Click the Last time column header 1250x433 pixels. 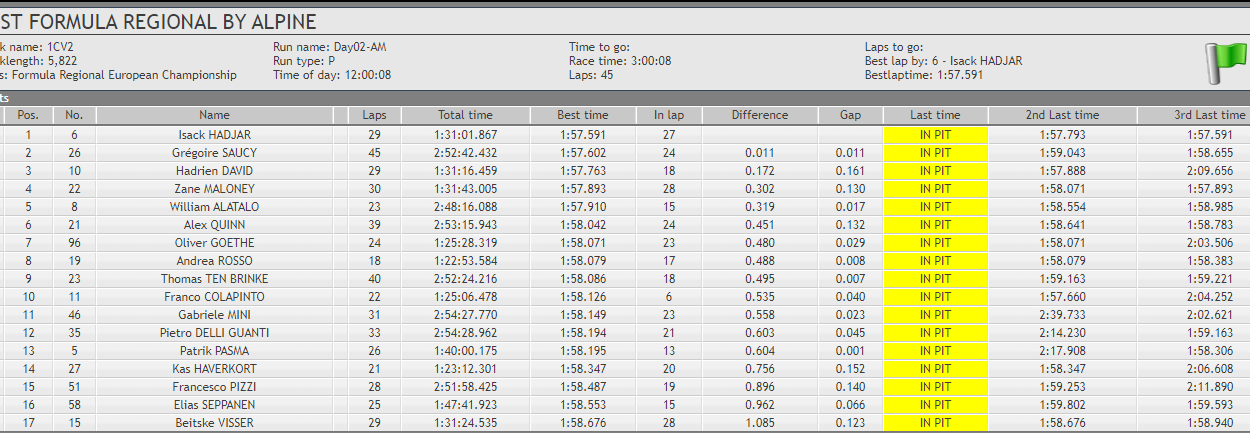tap(936, 115)
